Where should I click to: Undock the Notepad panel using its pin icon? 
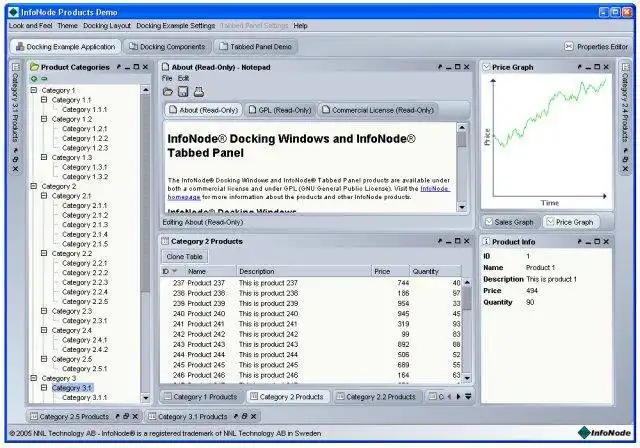(440, 67)
